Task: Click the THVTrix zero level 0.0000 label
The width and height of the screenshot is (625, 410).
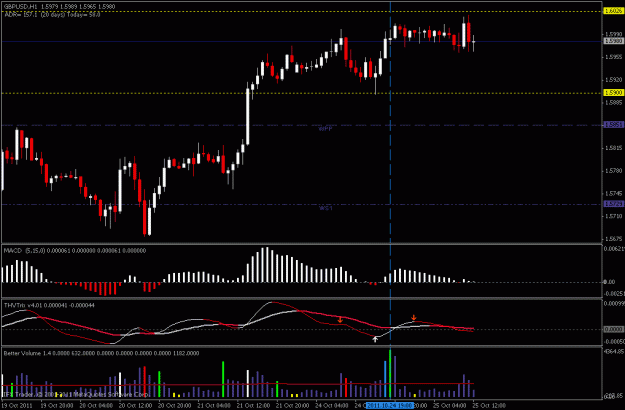Action: (614, 329)
